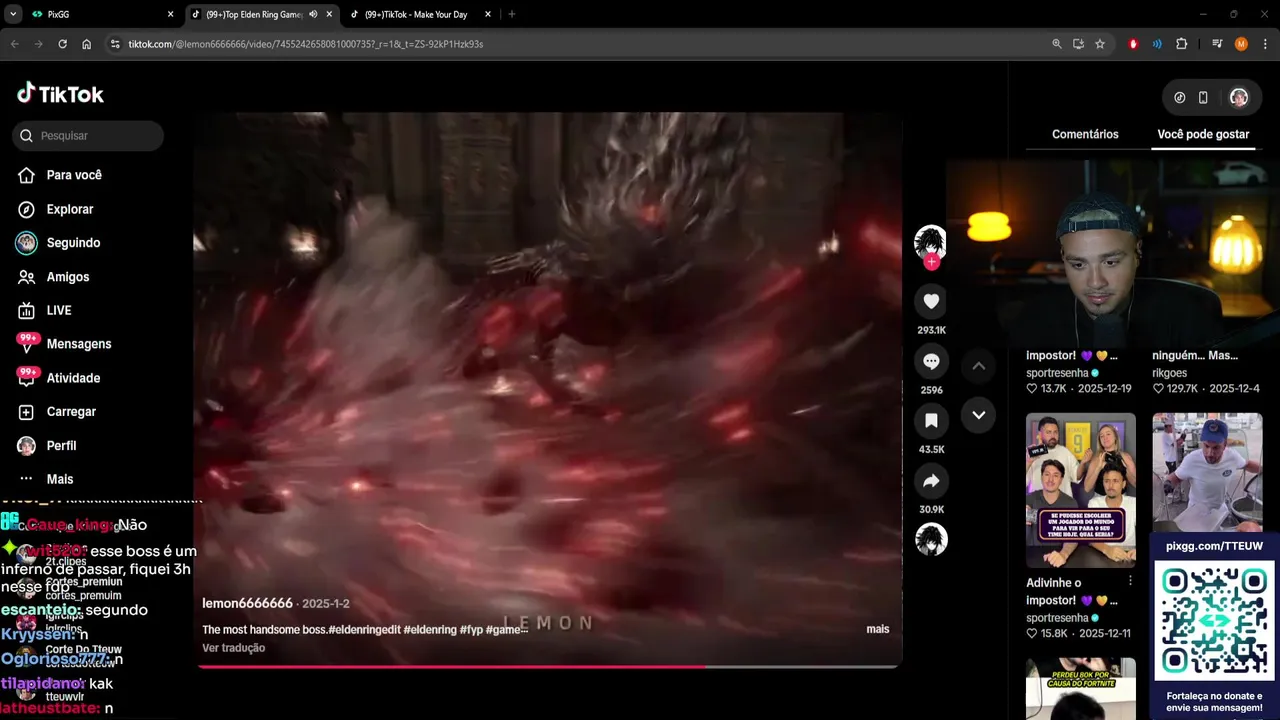Click the browser home button
This screenshot has width=1280, height=720.
click(86, 44)
